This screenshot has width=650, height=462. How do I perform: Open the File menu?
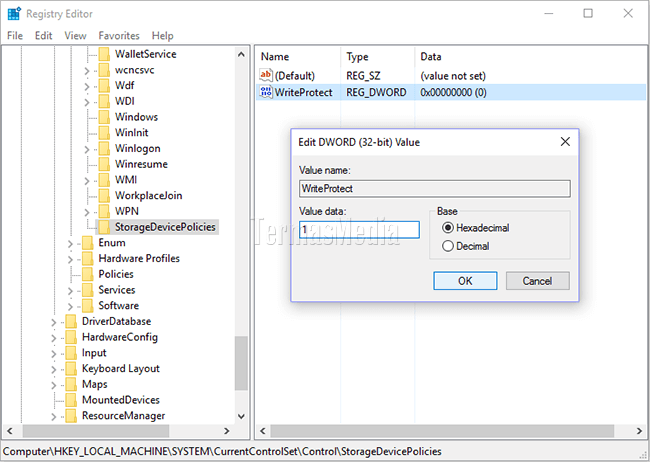point(15,36)
